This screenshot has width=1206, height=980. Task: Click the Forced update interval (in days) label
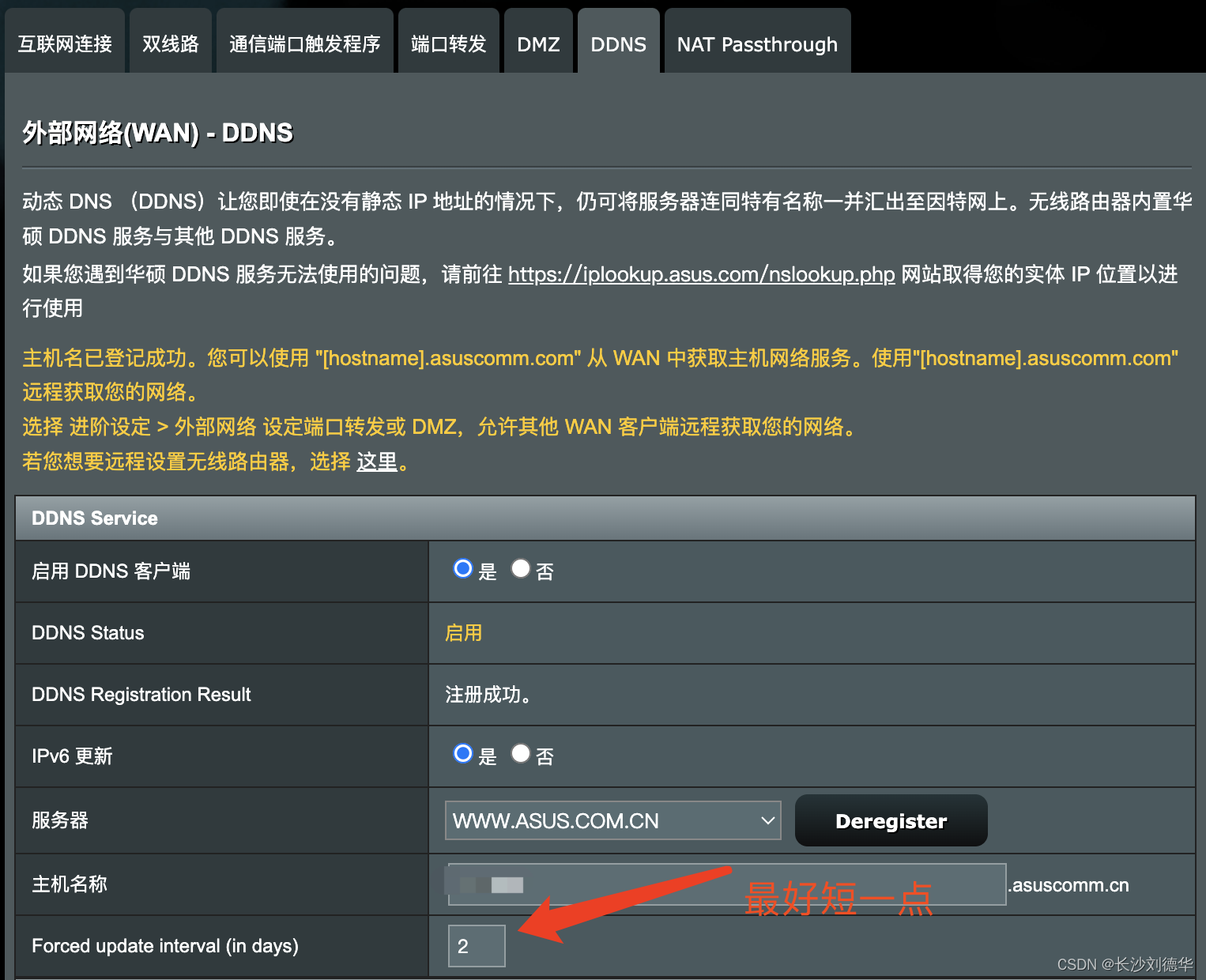(165, 946)
